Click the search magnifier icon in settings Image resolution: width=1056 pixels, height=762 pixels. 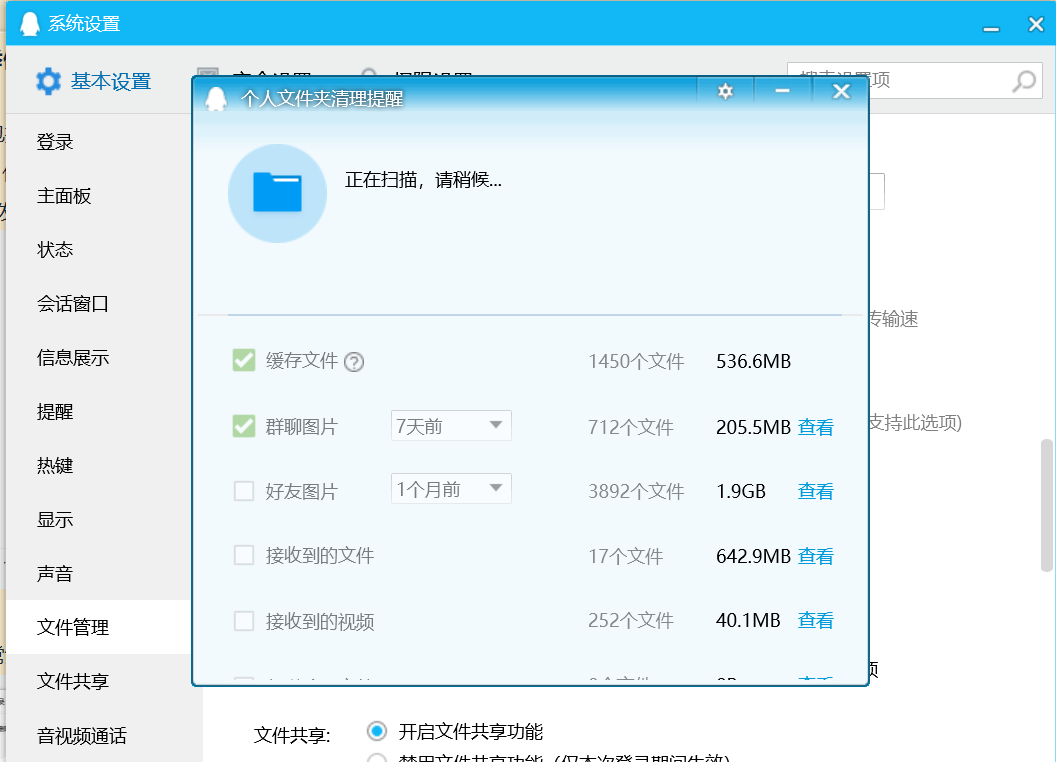(1024, 82)
